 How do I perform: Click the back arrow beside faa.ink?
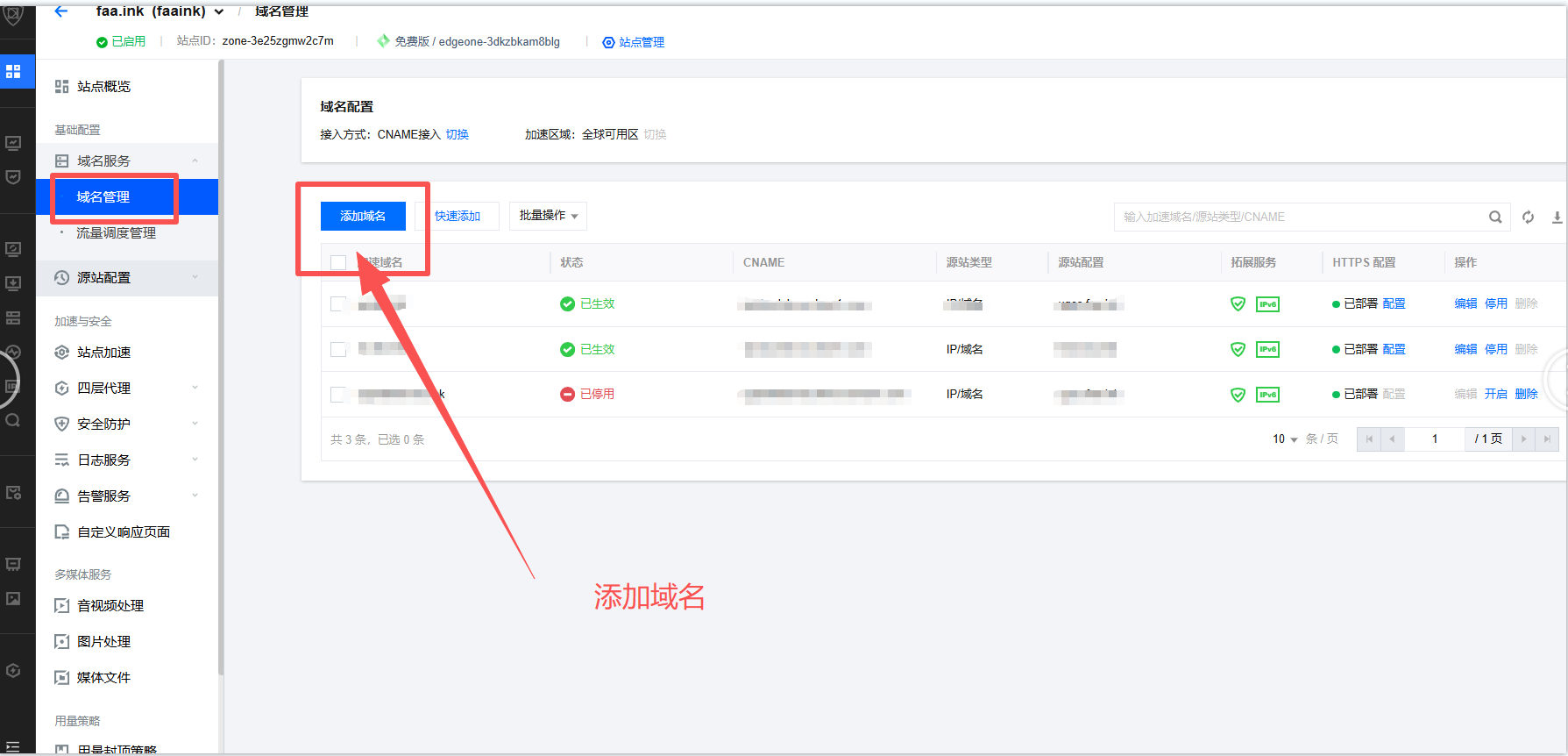61,11
